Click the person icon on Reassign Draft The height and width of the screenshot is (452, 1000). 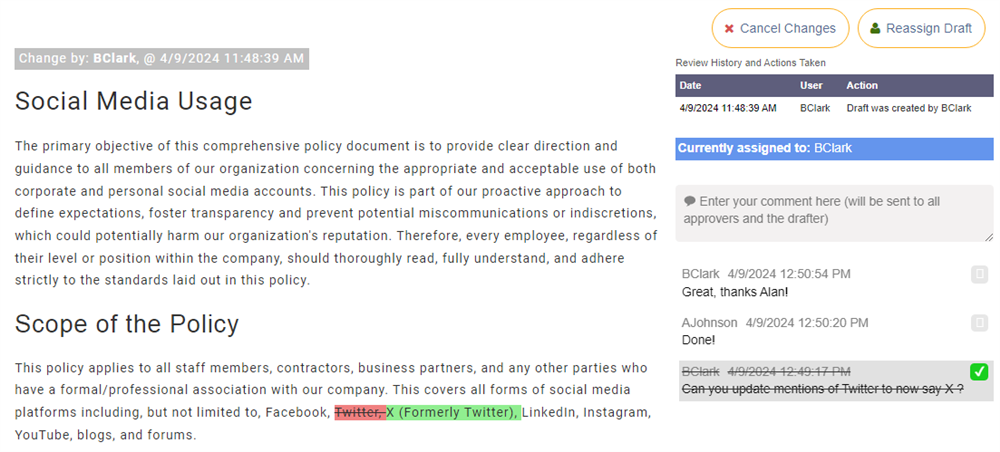[875, 28]
